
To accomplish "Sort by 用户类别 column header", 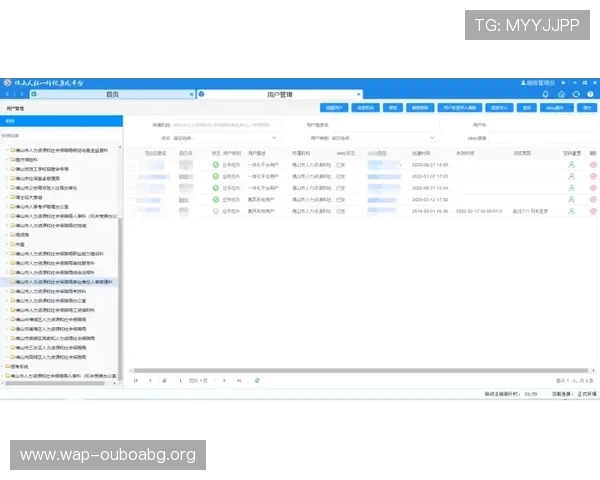I will [232, 153].
